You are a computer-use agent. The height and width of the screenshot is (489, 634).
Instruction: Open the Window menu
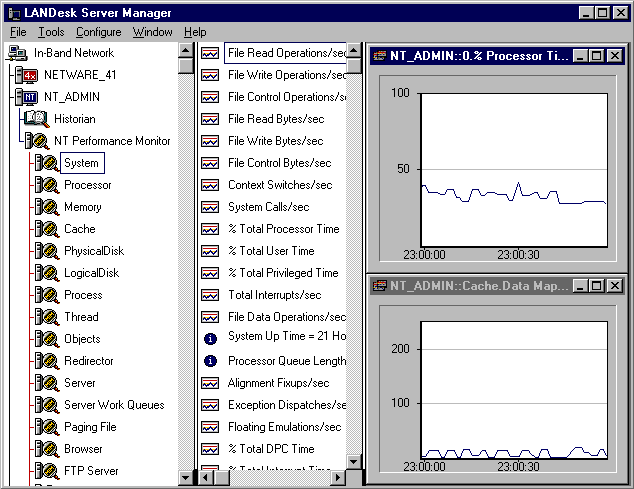(152, 32)
